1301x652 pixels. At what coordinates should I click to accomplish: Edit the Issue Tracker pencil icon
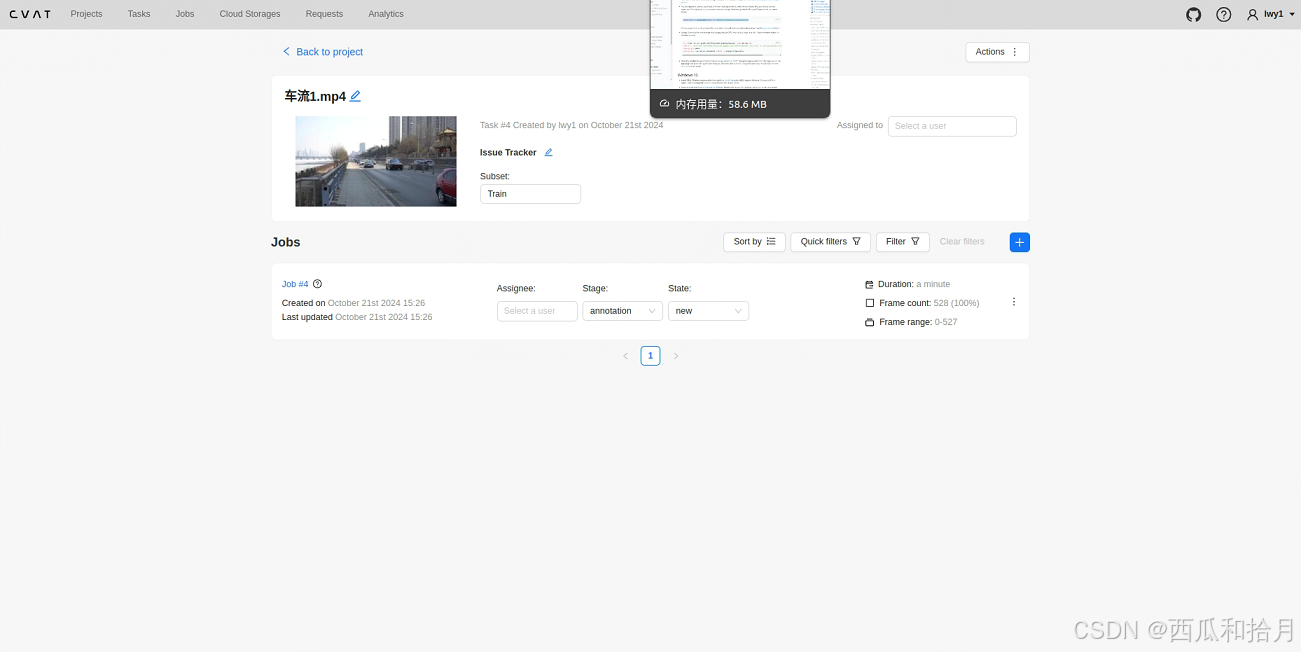[x=548, y=153]
